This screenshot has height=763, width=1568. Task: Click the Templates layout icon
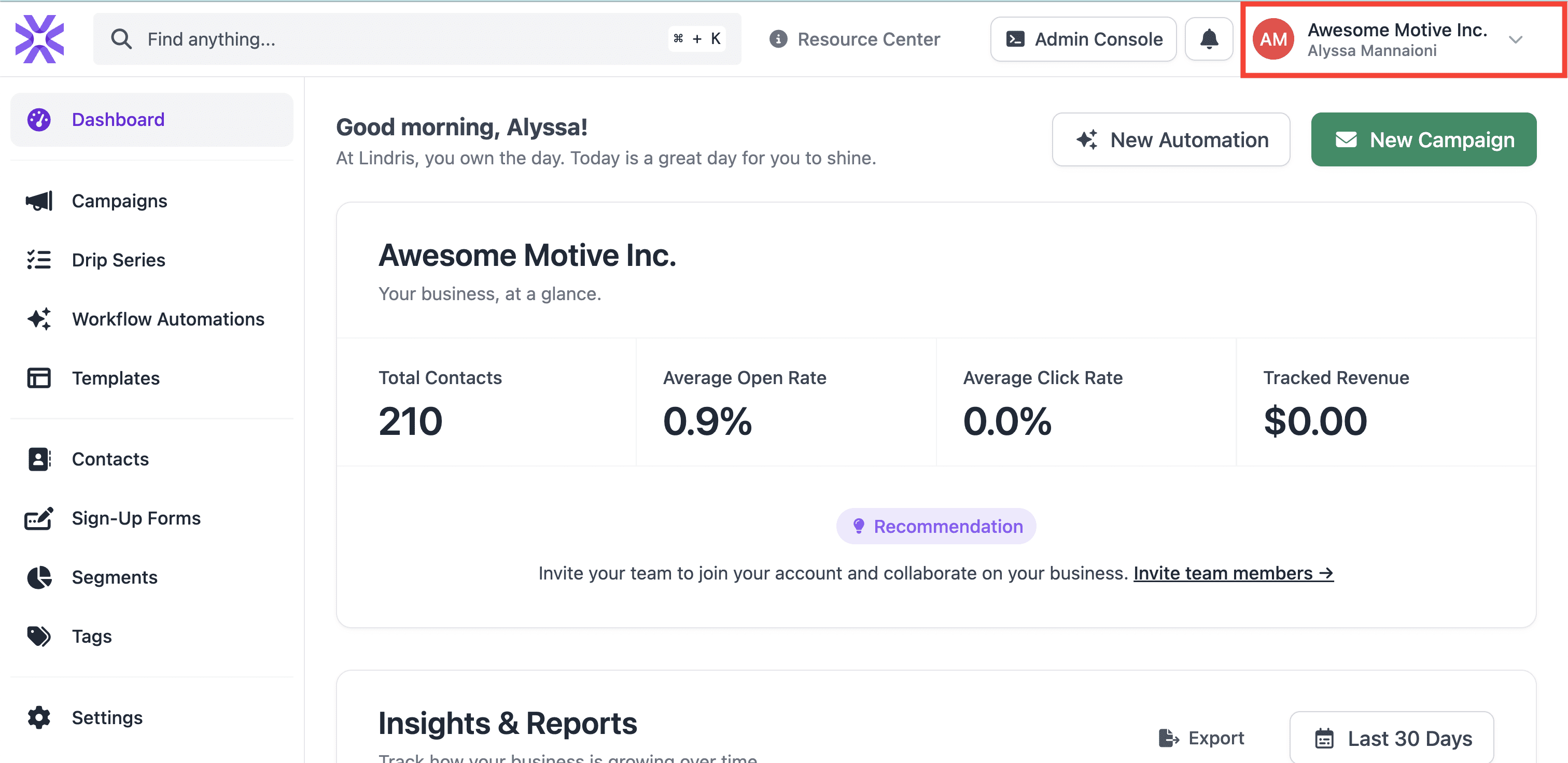39,378
